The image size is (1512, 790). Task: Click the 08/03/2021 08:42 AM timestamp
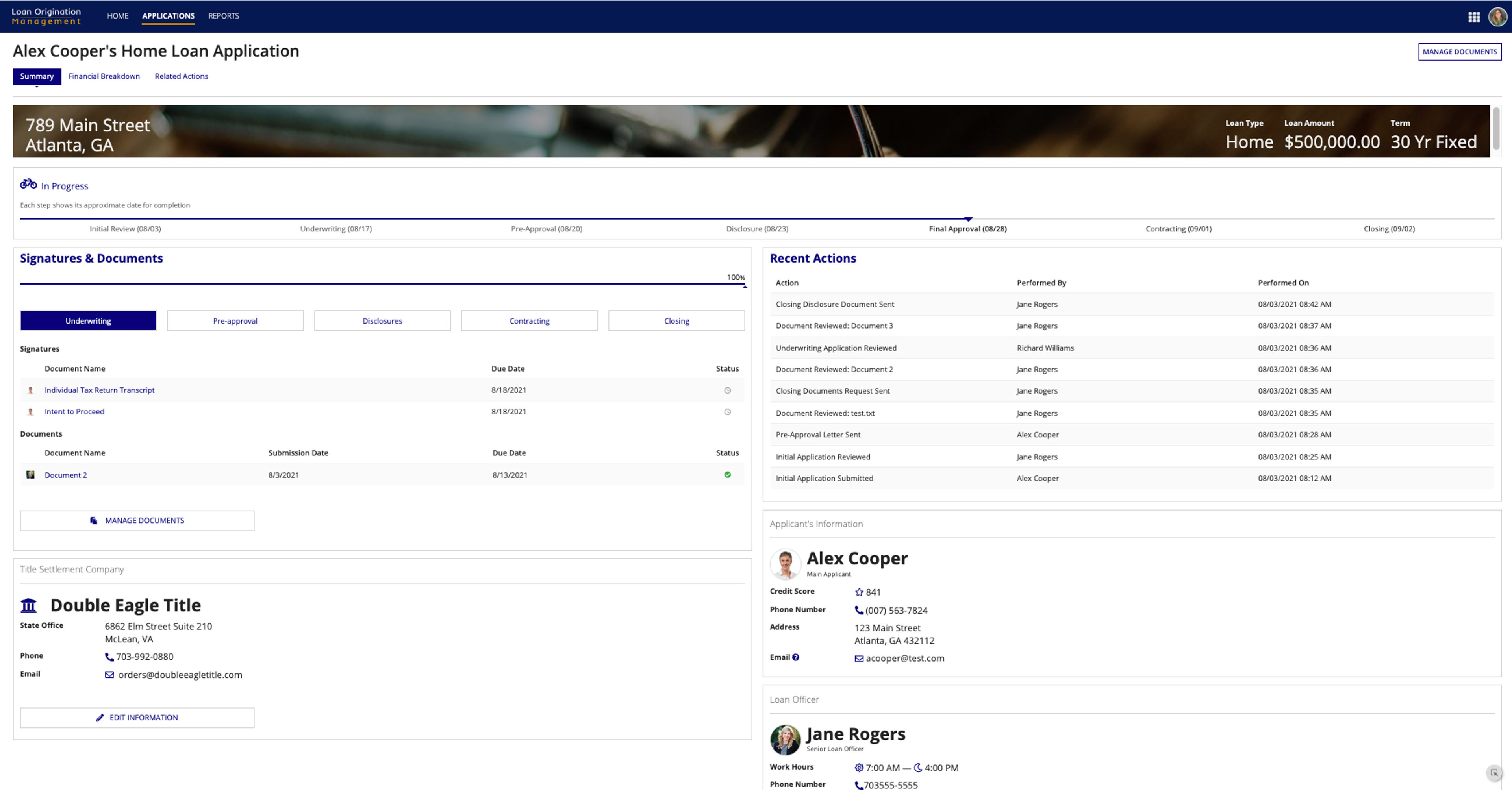1294,304
